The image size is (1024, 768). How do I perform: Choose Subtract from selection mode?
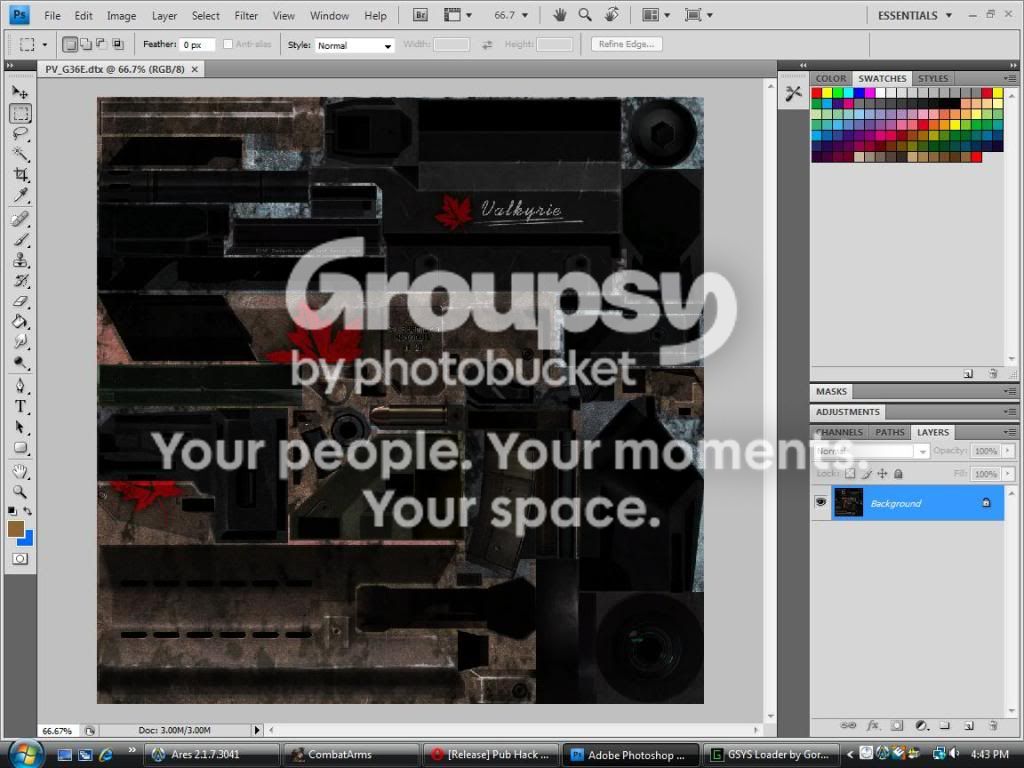click(101, 44)
